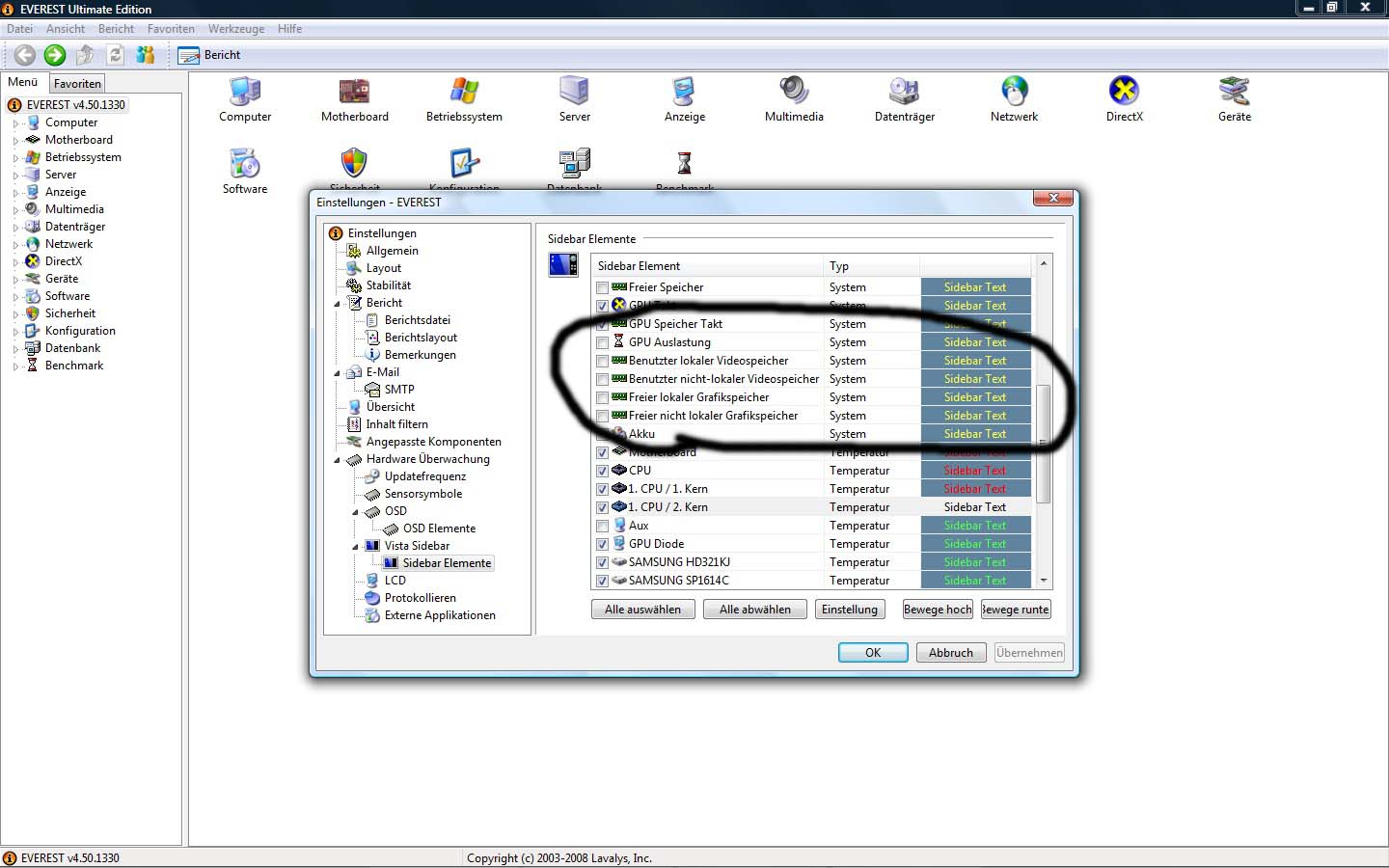
Task: Toggle the Aux temperature checkbox
Action: (x=602, y=526)
